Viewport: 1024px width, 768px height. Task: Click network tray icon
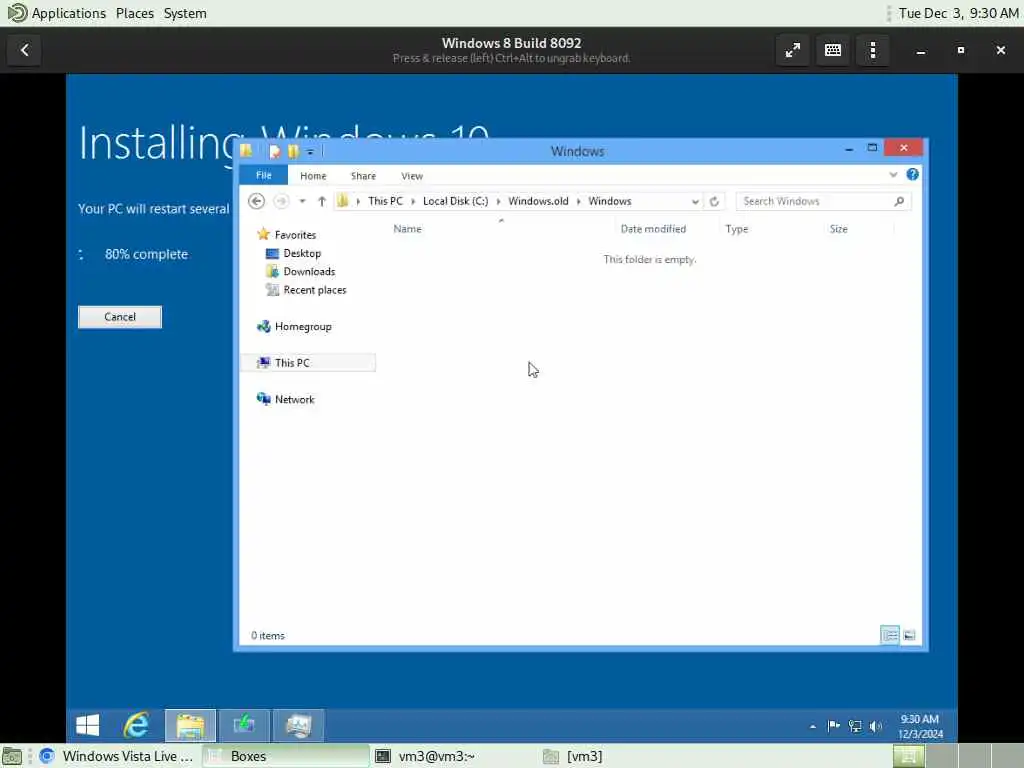[855, 726]
